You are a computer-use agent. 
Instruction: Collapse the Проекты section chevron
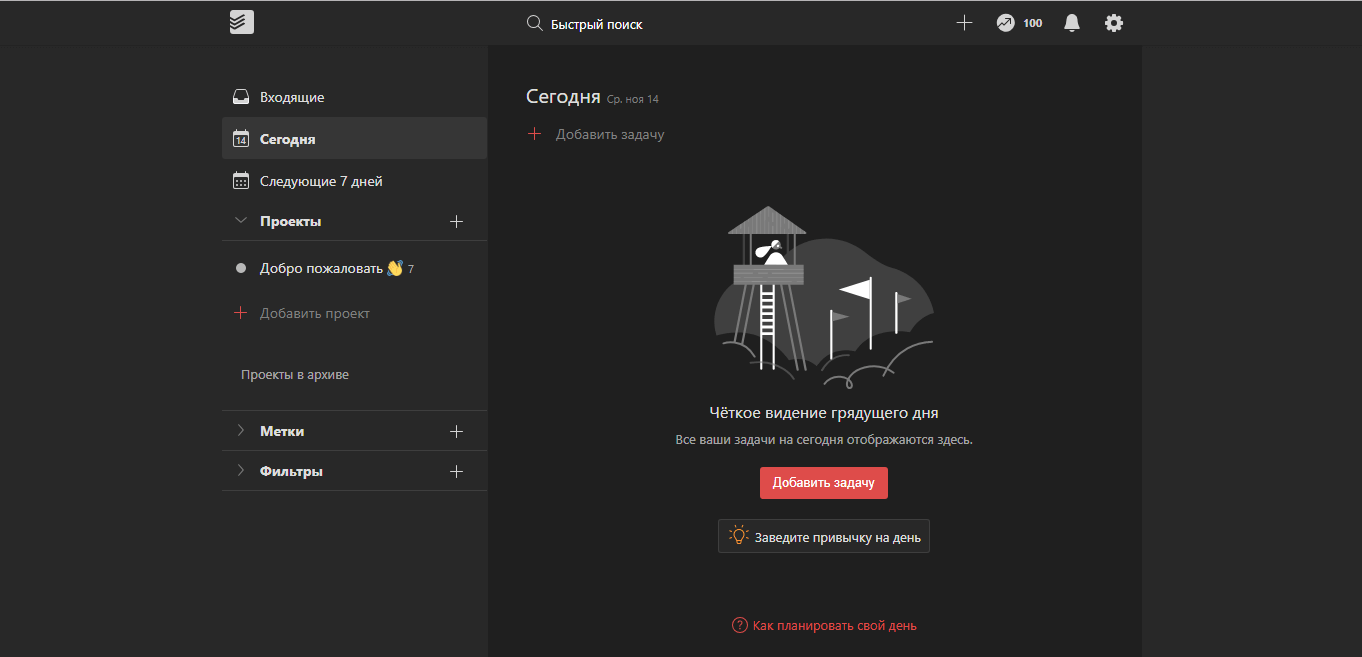[x=240, y=221]
